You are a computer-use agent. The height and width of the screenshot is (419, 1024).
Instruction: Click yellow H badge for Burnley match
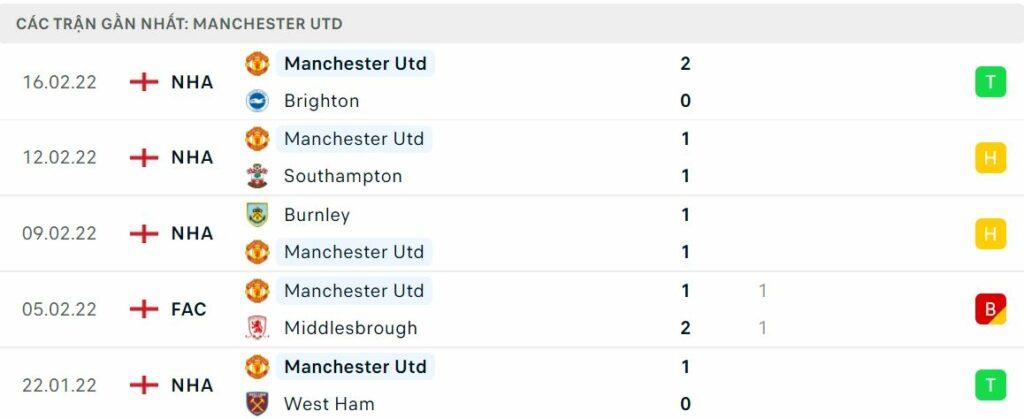[x=990, y=233]
